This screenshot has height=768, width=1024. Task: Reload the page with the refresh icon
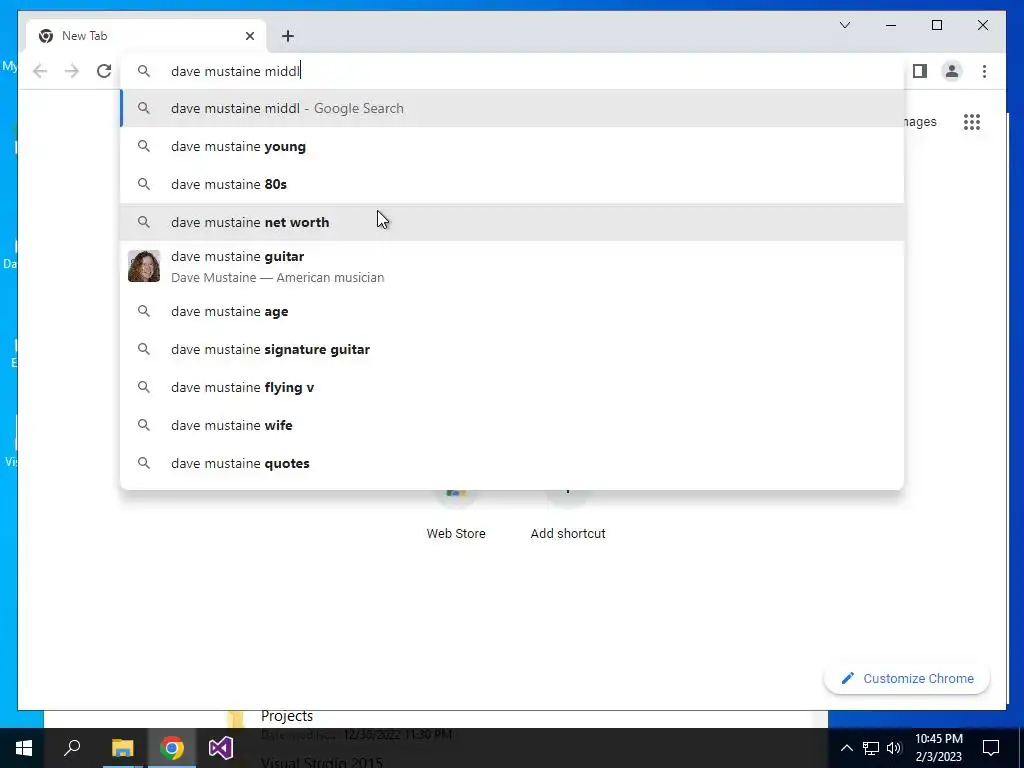pyautogui.click(x=104, y=71)
